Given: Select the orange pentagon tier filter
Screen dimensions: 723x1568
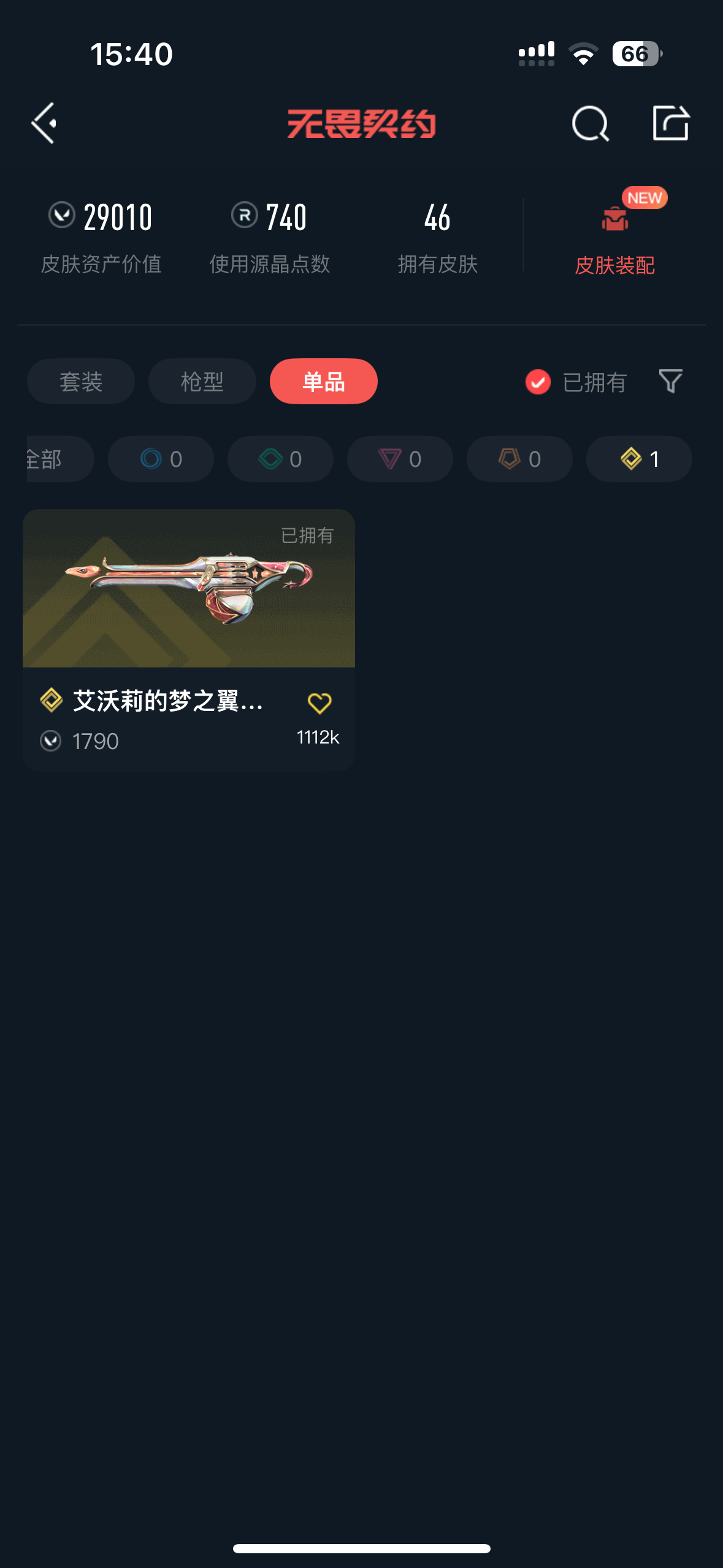Looking at the screenshot, I should [519, 459].
